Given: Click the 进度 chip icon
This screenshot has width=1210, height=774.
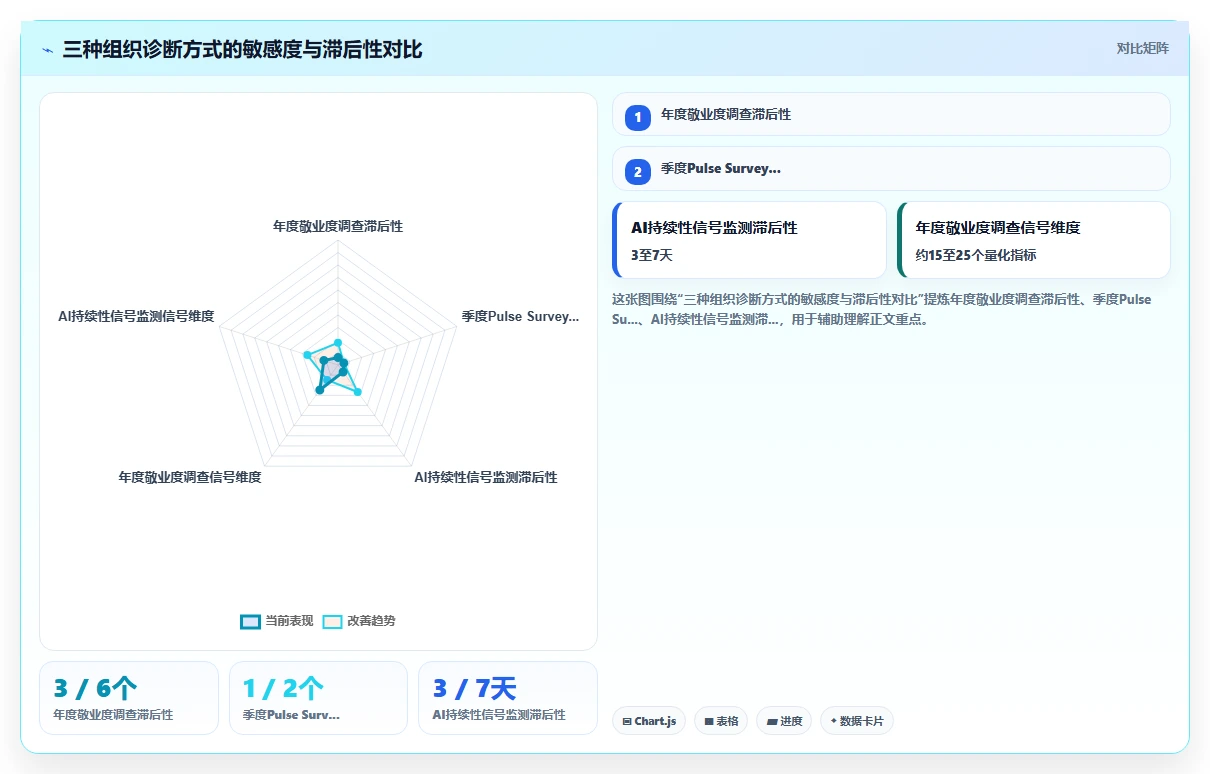Looking at the screenshot, I should [x=772, y=721].
